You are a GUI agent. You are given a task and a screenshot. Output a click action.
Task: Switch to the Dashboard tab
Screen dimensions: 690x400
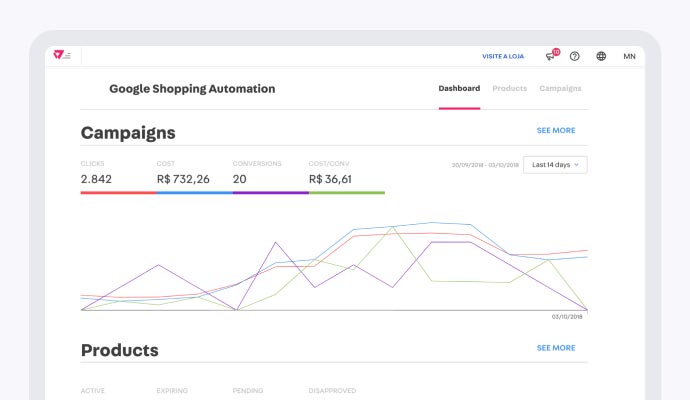[x=459, y=88]
